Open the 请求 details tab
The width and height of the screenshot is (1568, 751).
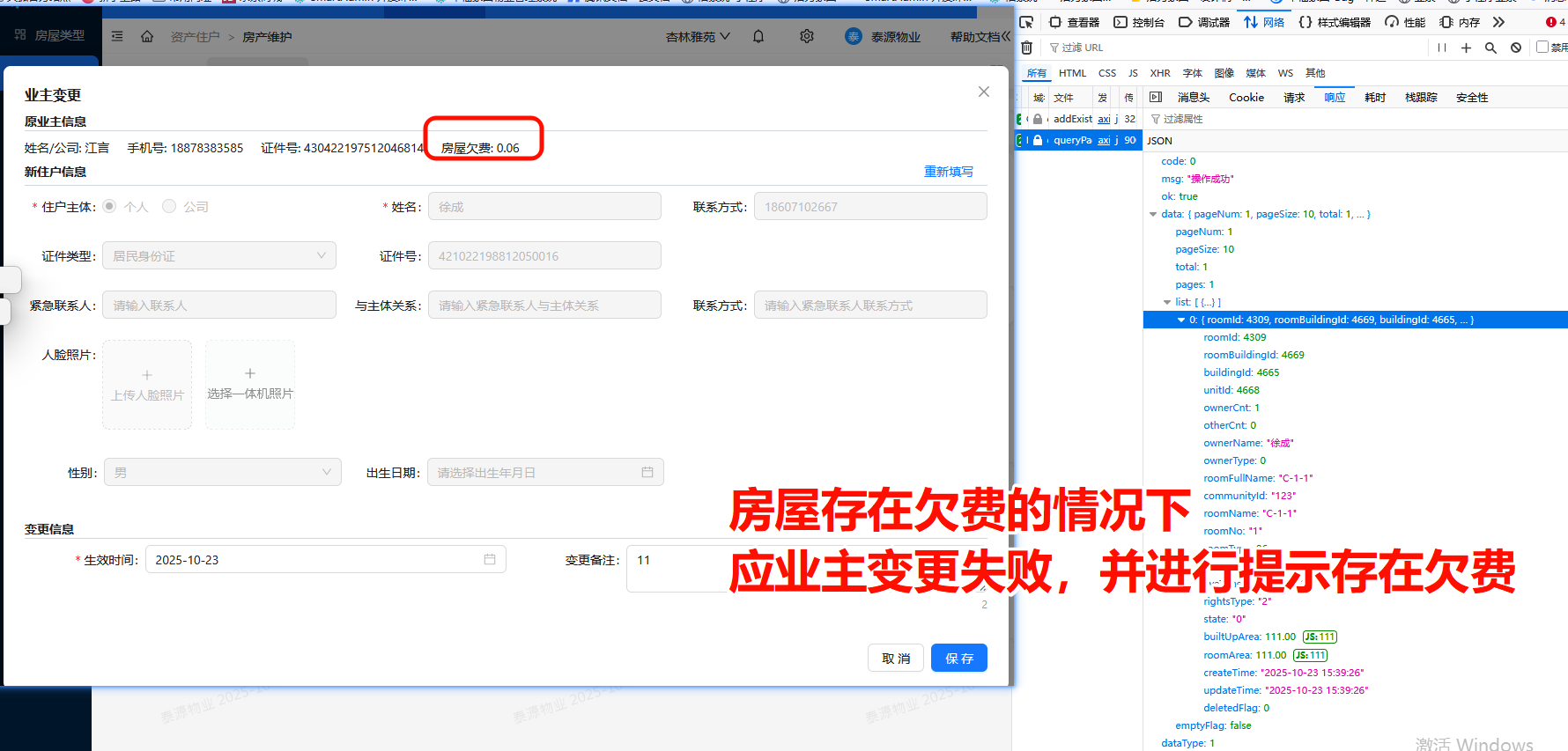(1294, 98)
